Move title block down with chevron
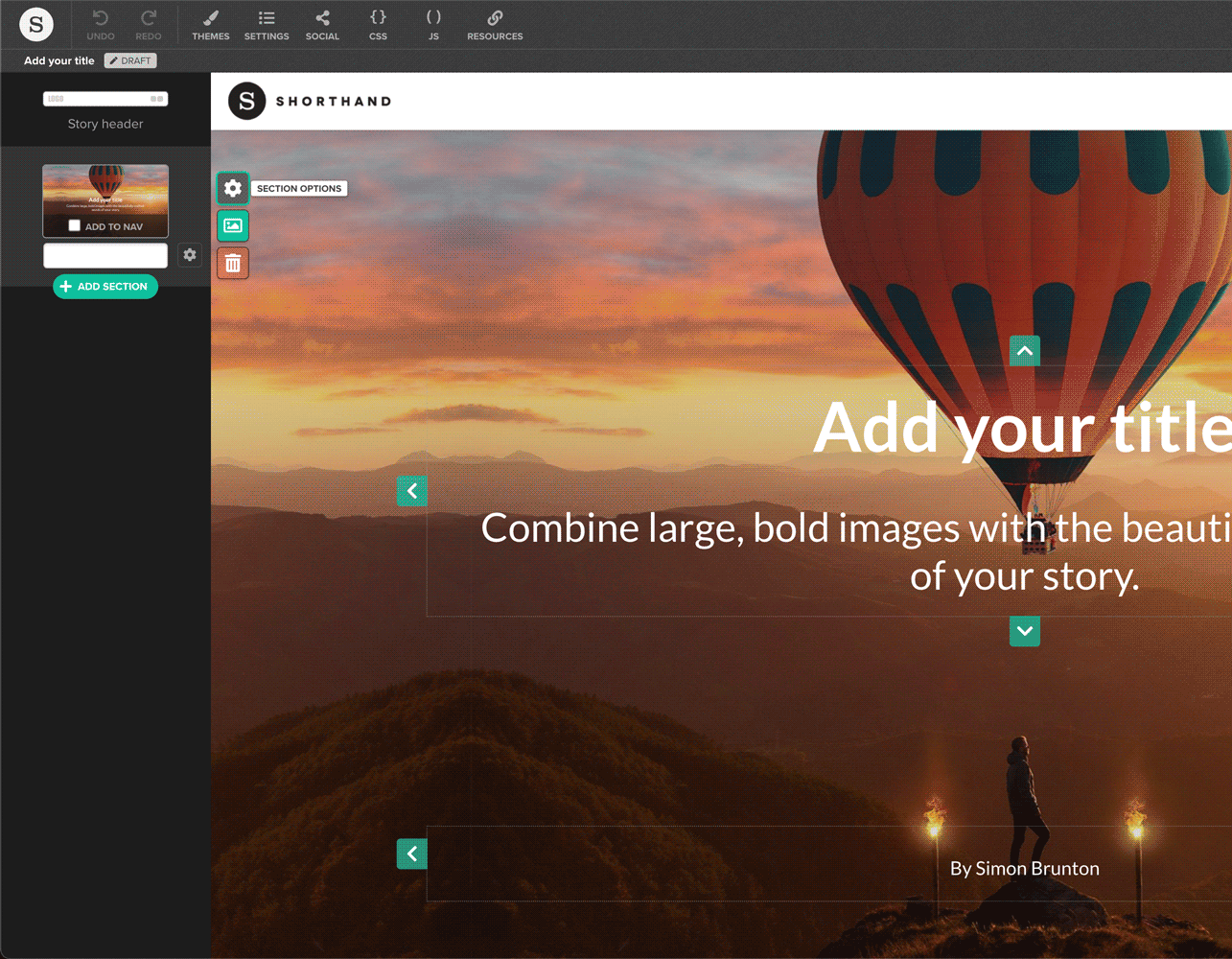 [x=1025, y=631]
